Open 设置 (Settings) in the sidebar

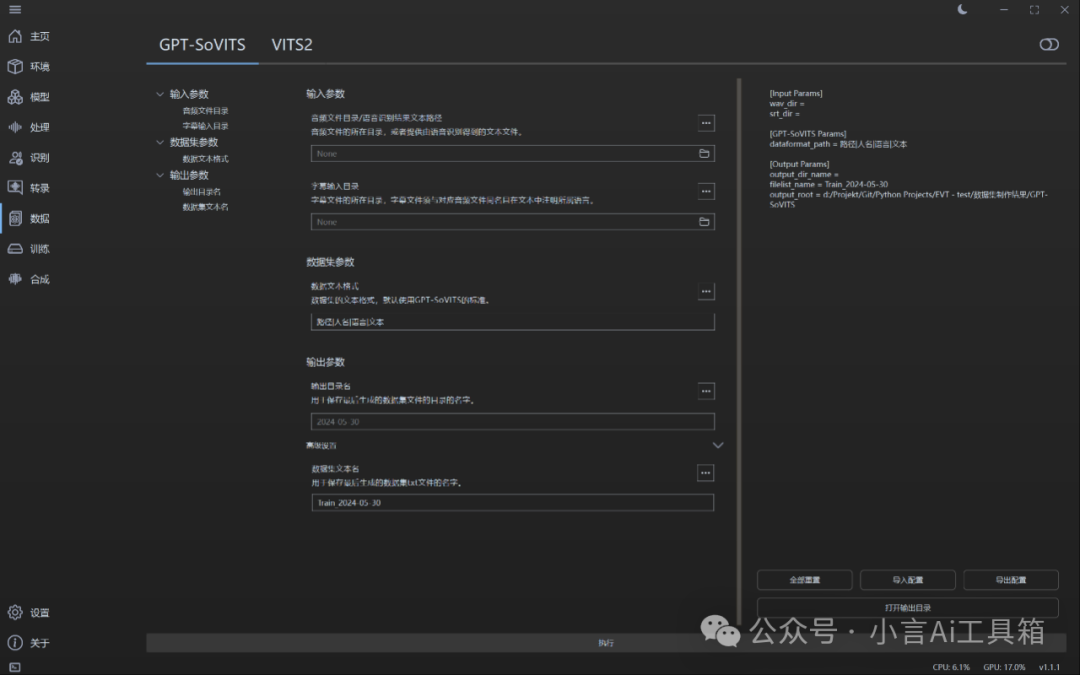[29, 612]
